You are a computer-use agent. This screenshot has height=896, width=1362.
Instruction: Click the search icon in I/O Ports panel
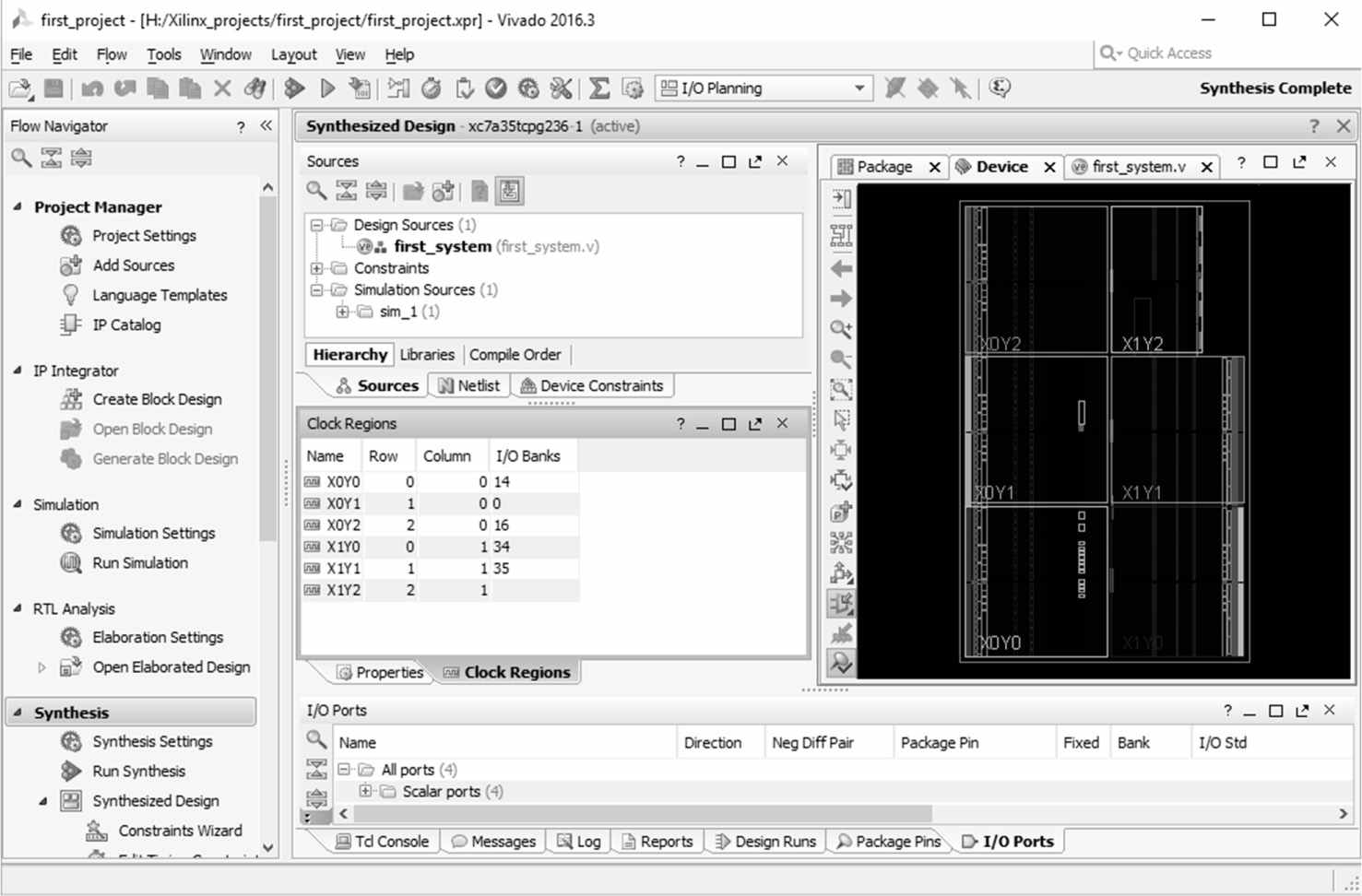316,739
